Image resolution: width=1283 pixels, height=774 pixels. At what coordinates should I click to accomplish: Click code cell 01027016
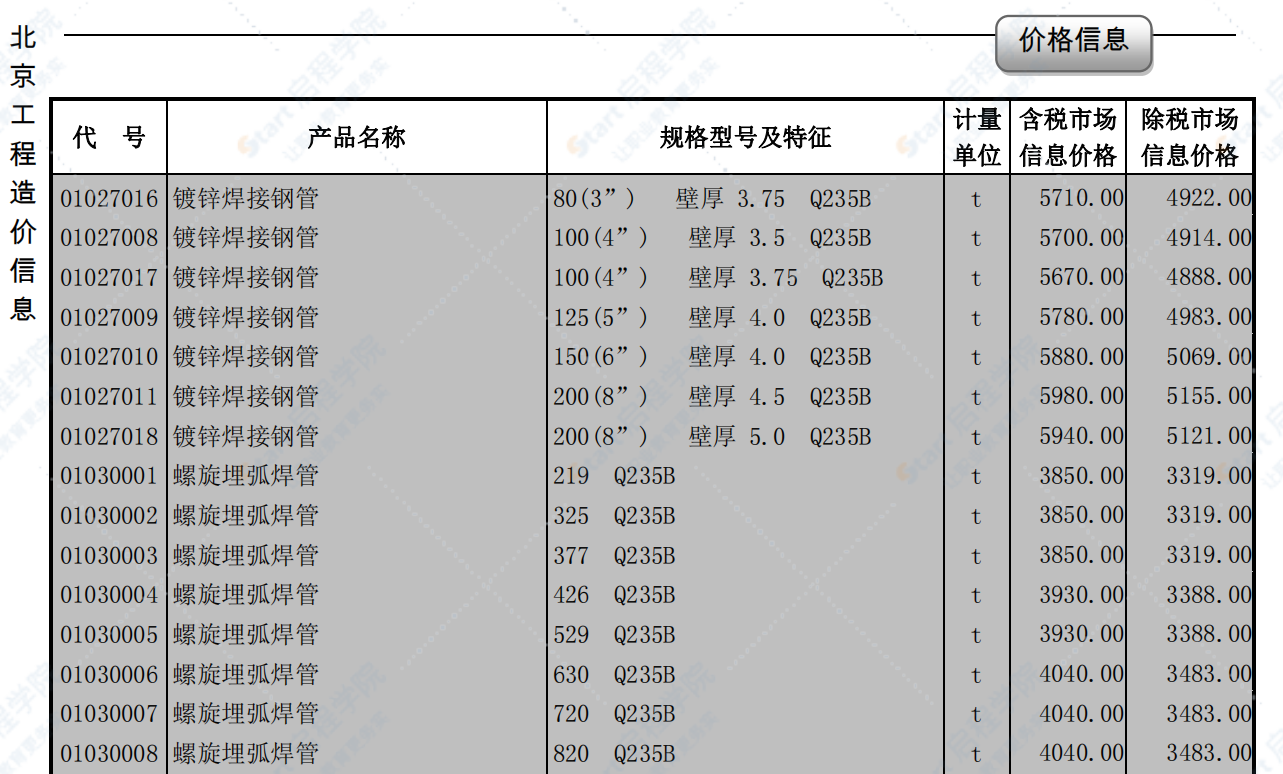pyautogui.click(x=109, y=199)
